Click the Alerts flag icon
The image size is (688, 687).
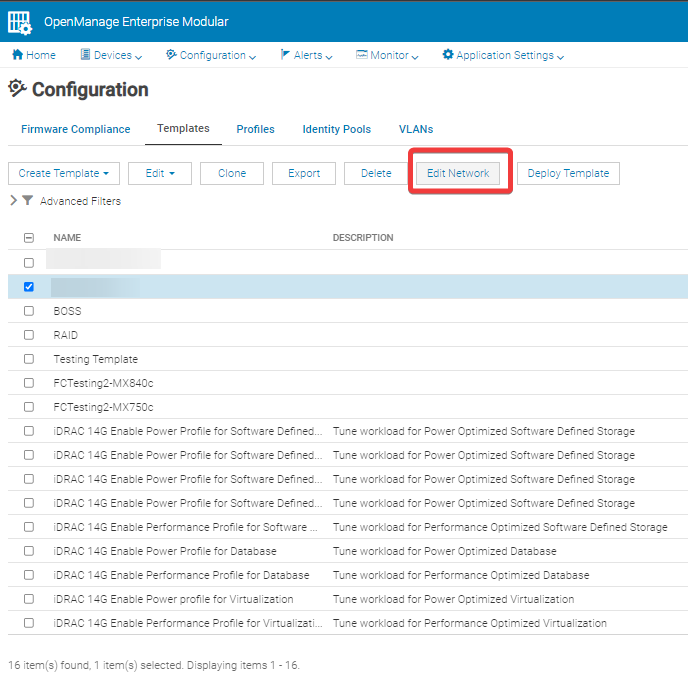pos(285,55)
